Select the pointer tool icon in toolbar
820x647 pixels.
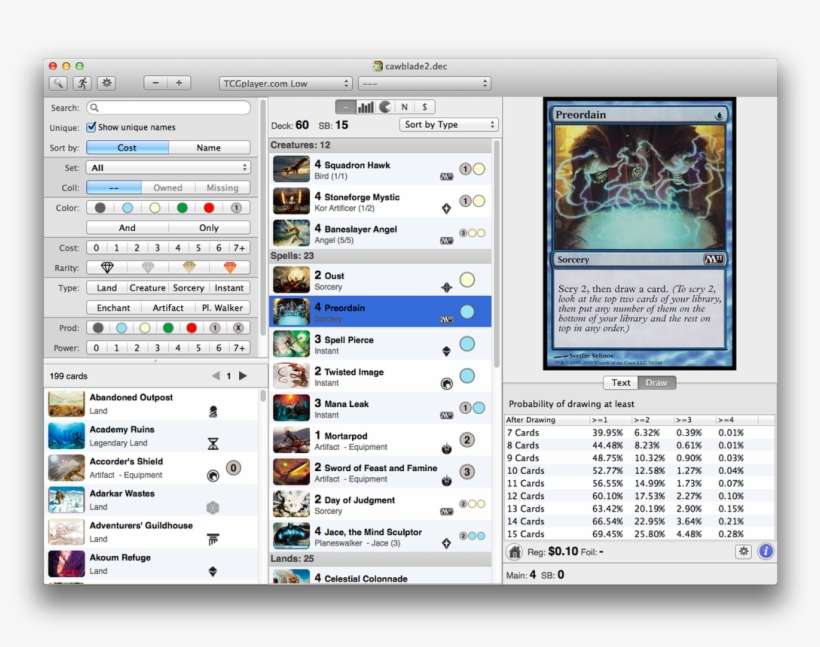(x=58, y=82)
